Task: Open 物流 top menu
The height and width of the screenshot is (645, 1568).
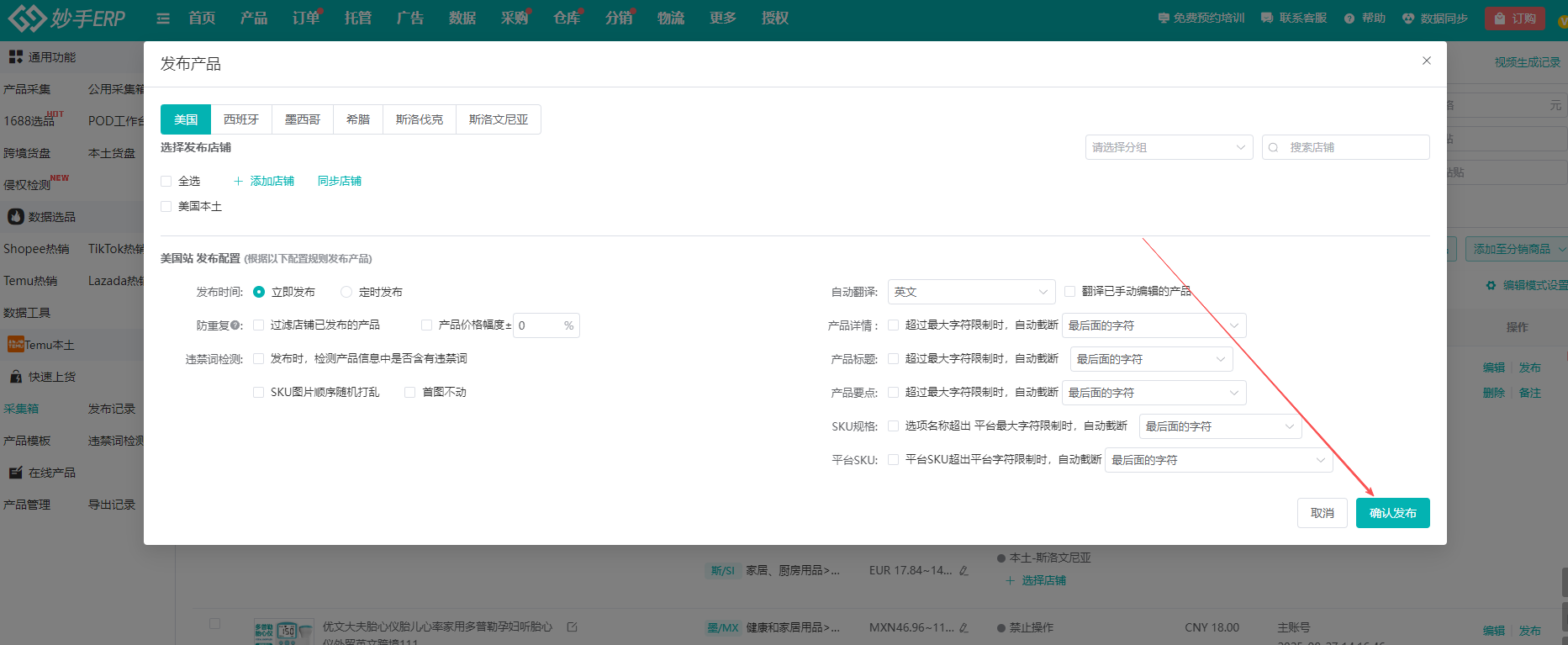Action: pyautogui.click(x=671, y=19)
